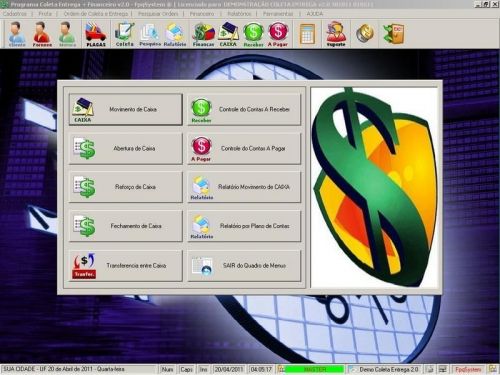
Task: Choose SAIR do Quadro de Menus
Action: pyautogui.click(x=244, y=265)
